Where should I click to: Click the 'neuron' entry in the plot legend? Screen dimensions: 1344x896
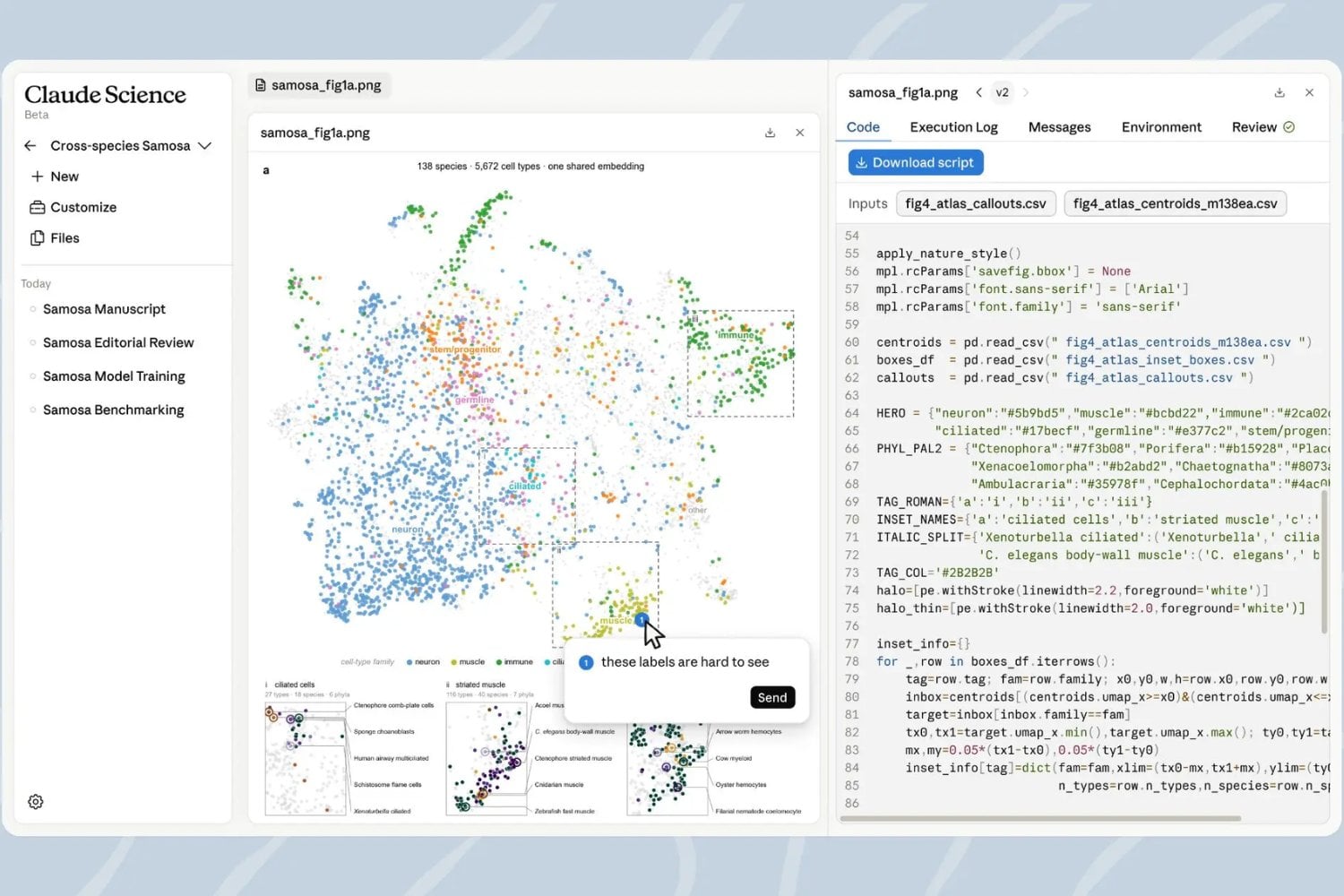pyautogui.click(x=423, y=662)
